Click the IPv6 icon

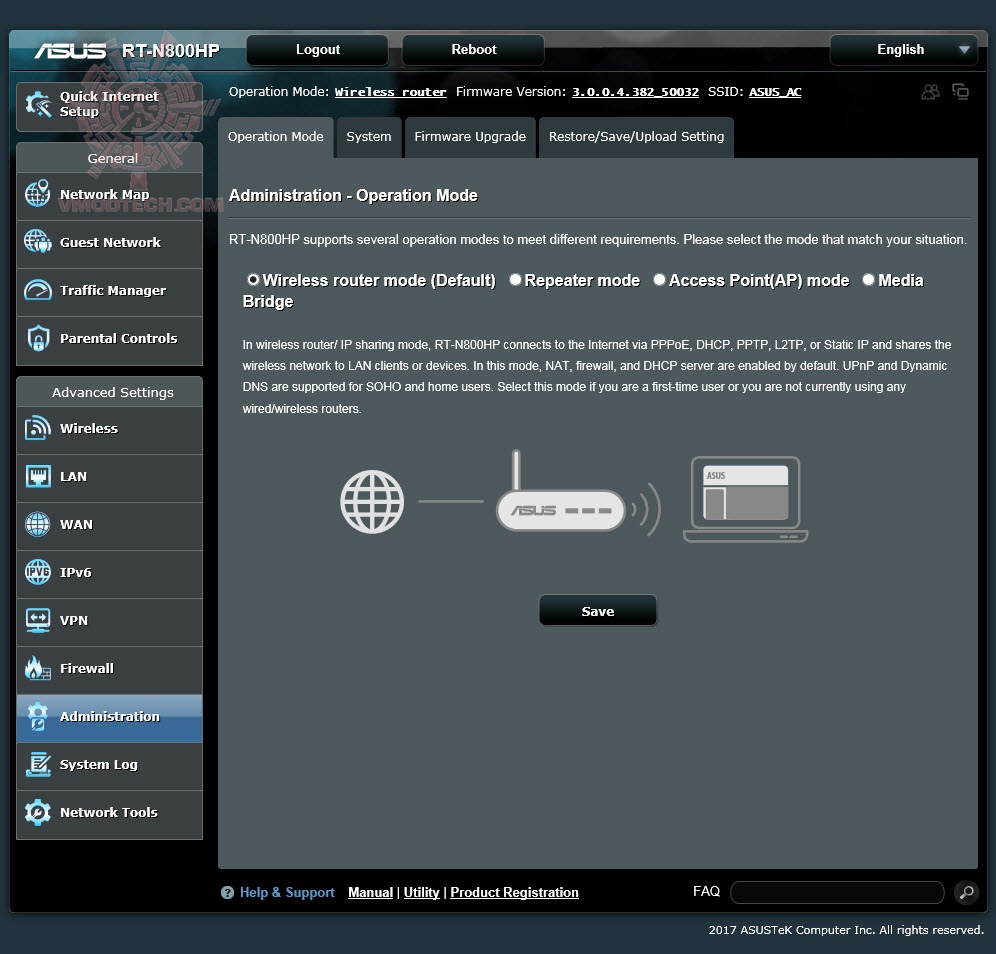[x=37, y=572]
